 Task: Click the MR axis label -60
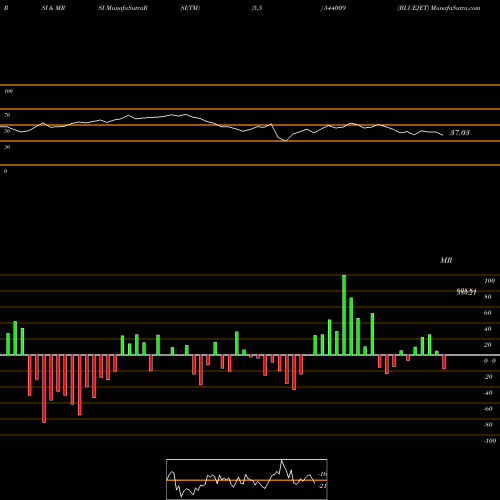[488, 409]
